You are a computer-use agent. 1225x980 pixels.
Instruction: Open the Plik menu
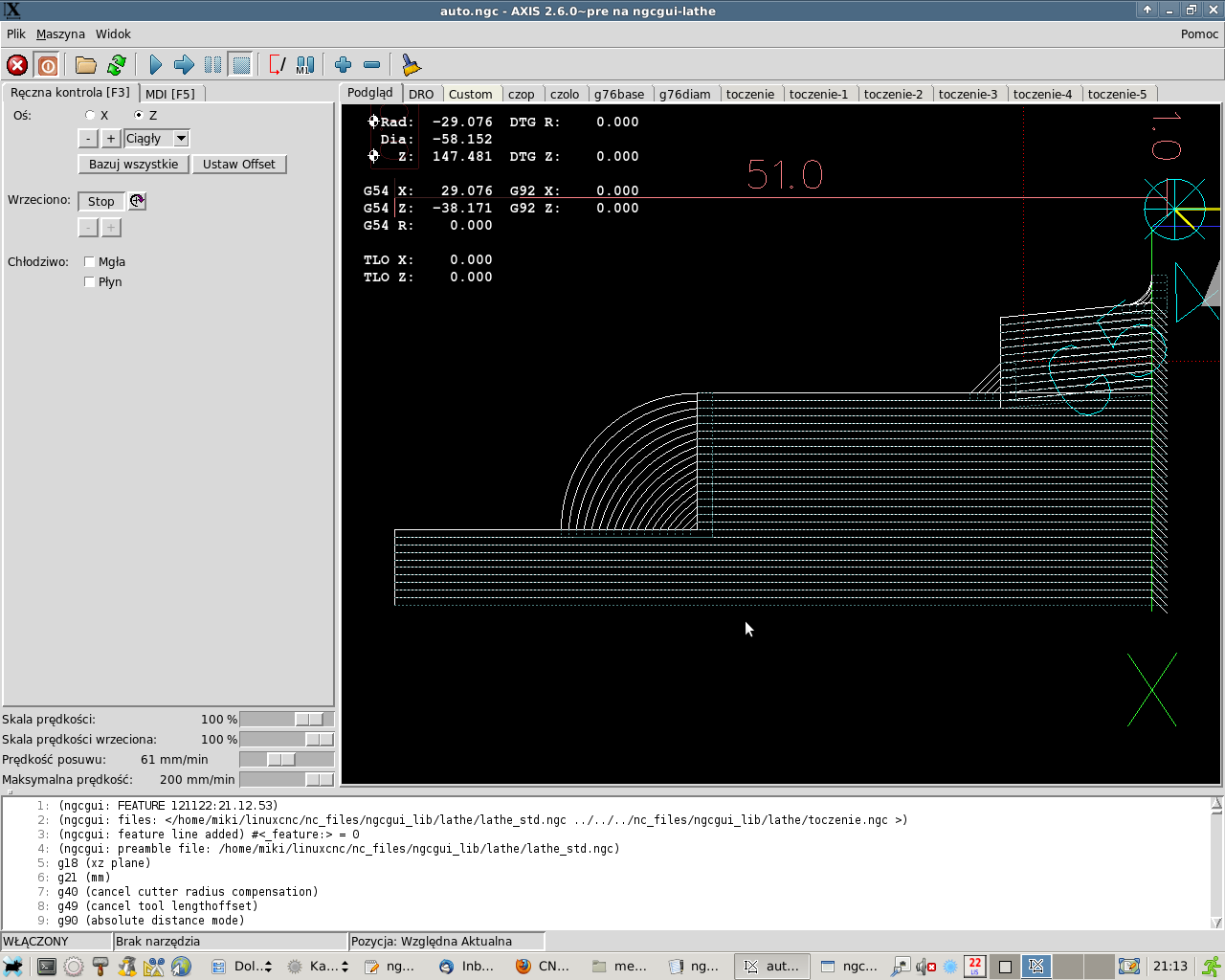click(16, 33)
